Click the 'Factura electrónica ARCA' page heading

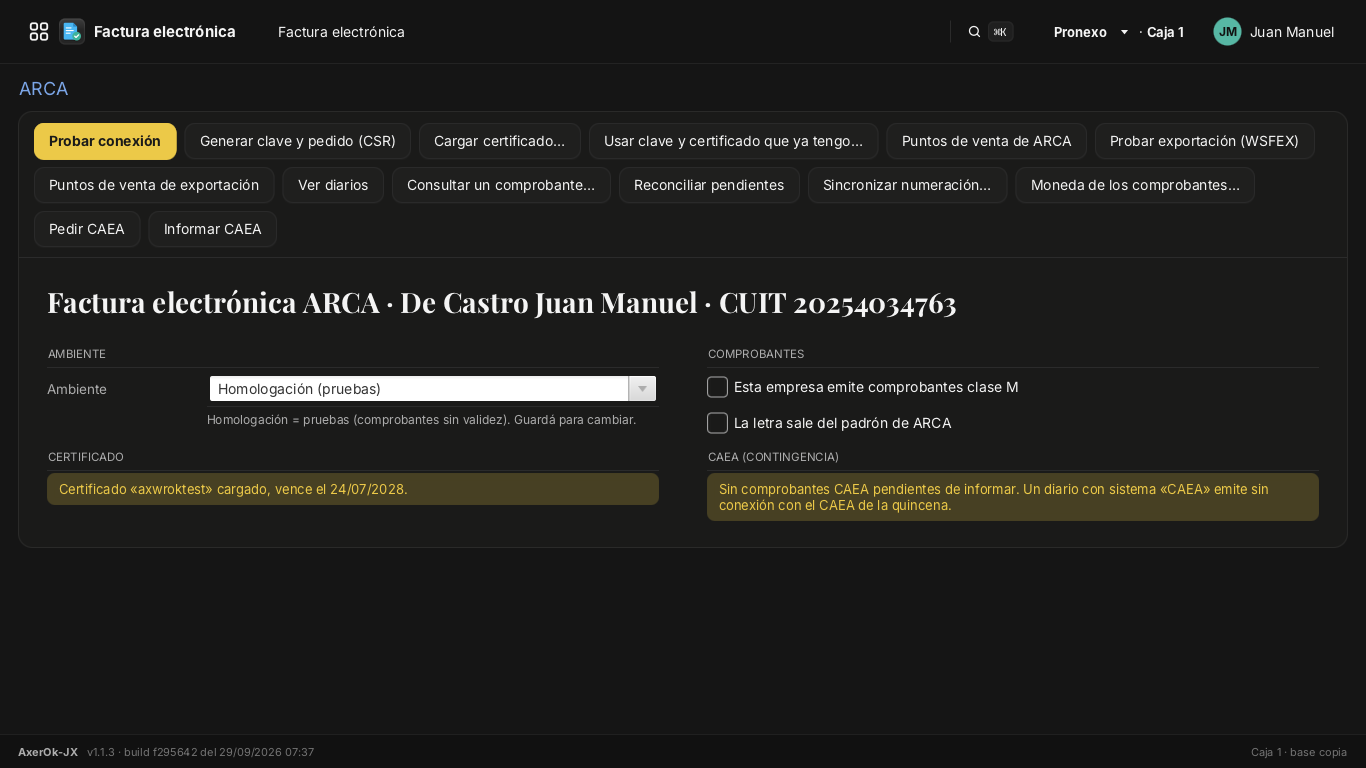point(502,302)
